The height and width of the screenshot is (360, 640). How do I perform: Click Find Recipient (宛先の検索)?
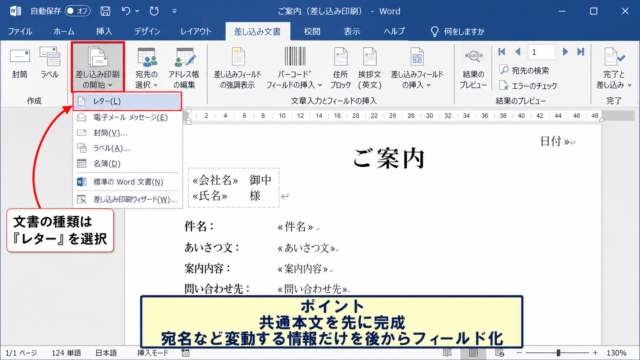point(524,70)
